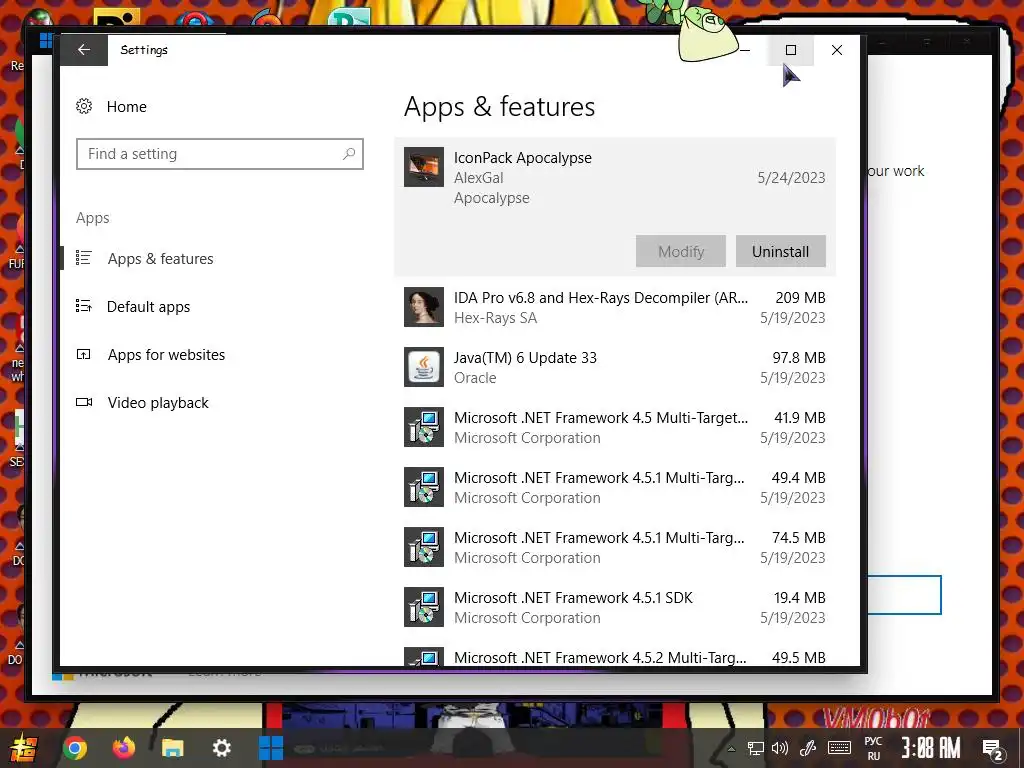Click .NET Framework 4.5 Multi-Targeting icon
Viewport: 1024px width, 768px height.
(424, 427)
